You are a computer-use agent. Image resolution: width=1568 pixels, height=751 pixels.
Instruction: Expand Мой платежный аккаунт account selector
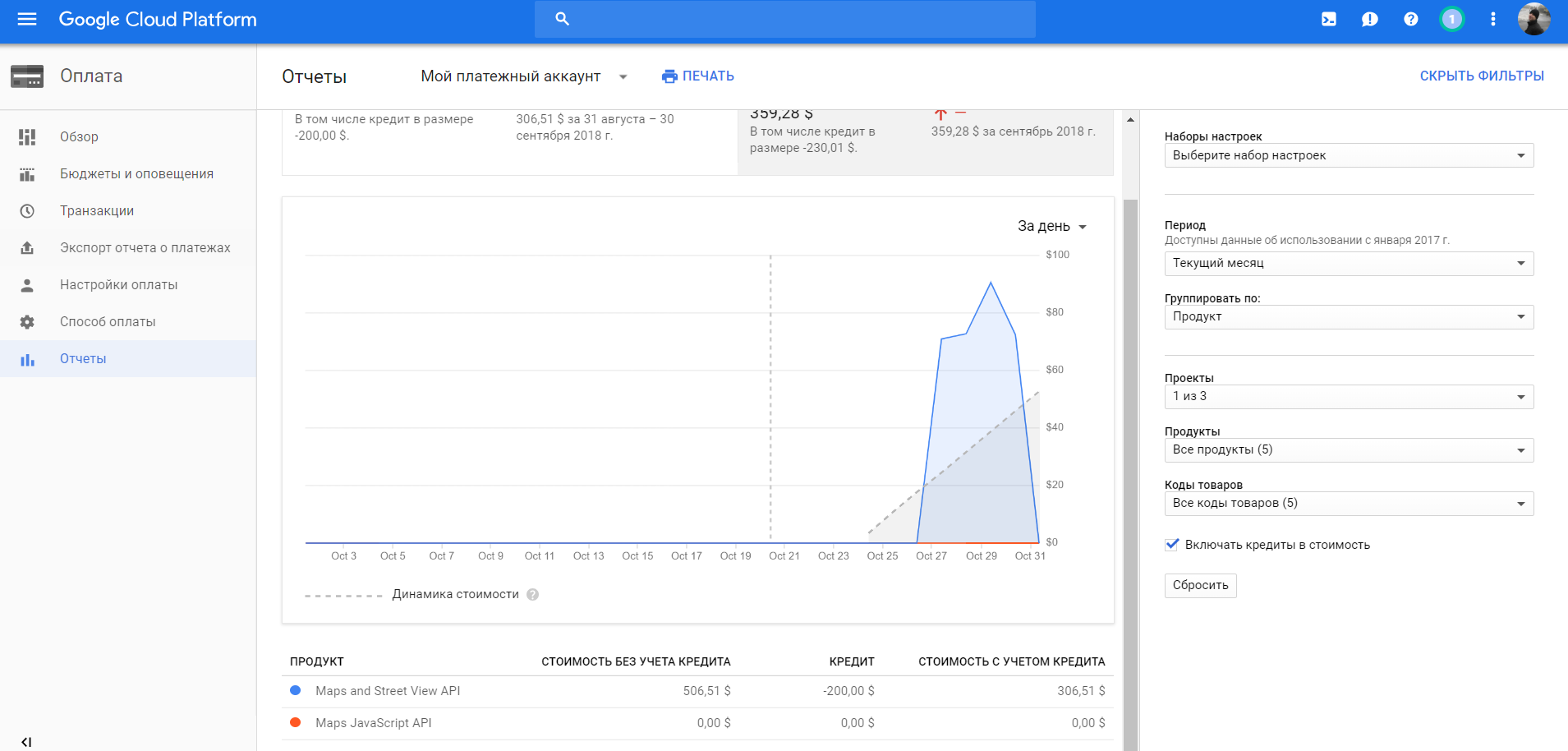point(524,76)
